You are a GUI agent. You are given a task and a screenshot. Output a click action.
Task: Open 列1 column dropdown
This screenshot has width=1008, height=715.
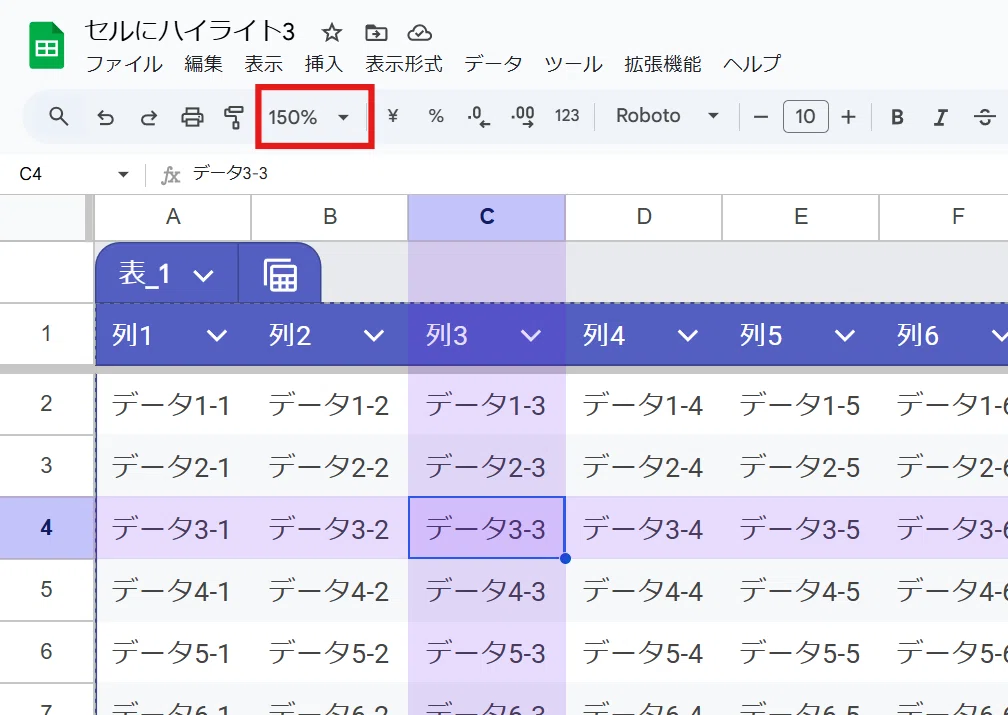[x=217, y=336]
